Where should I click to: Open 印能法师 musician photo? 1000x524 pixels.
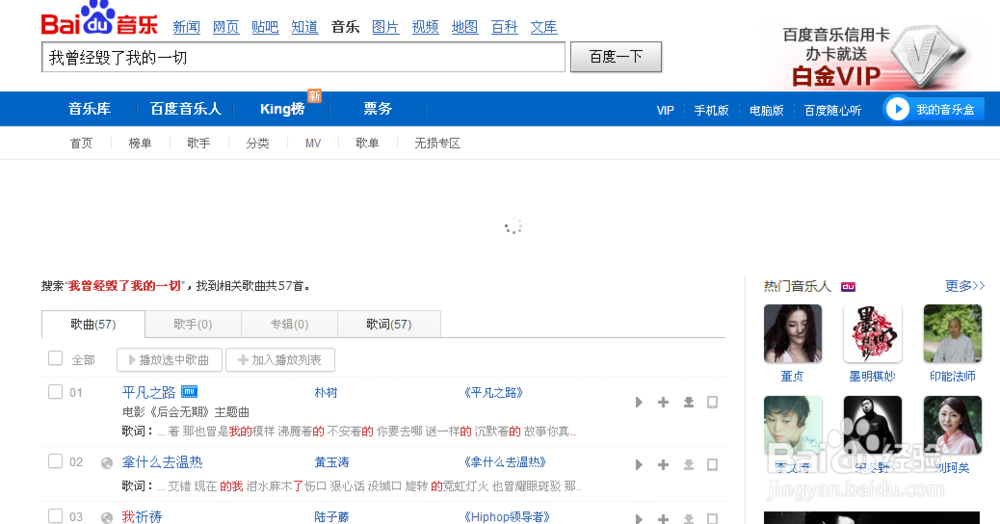pyautogui.click(x=952, y=333)
